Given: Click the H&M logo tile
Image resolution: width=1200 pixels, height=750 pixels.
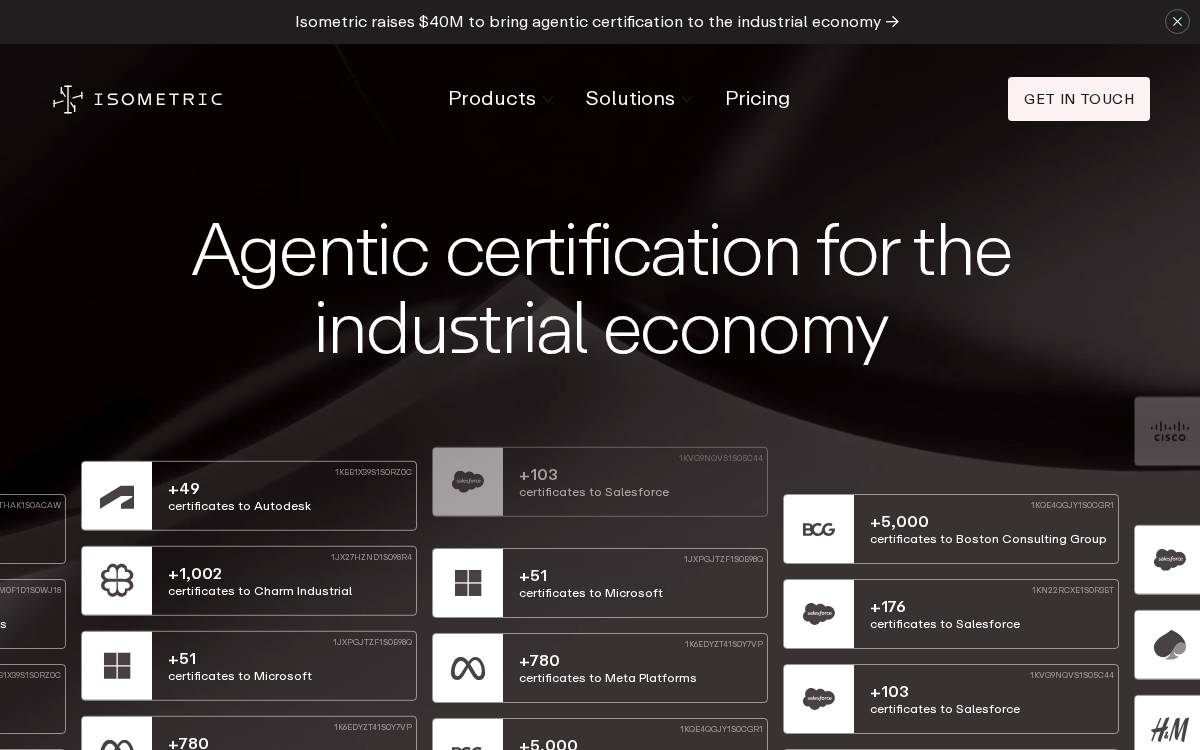Looking at the screenshot, I should coord(1168,728).
